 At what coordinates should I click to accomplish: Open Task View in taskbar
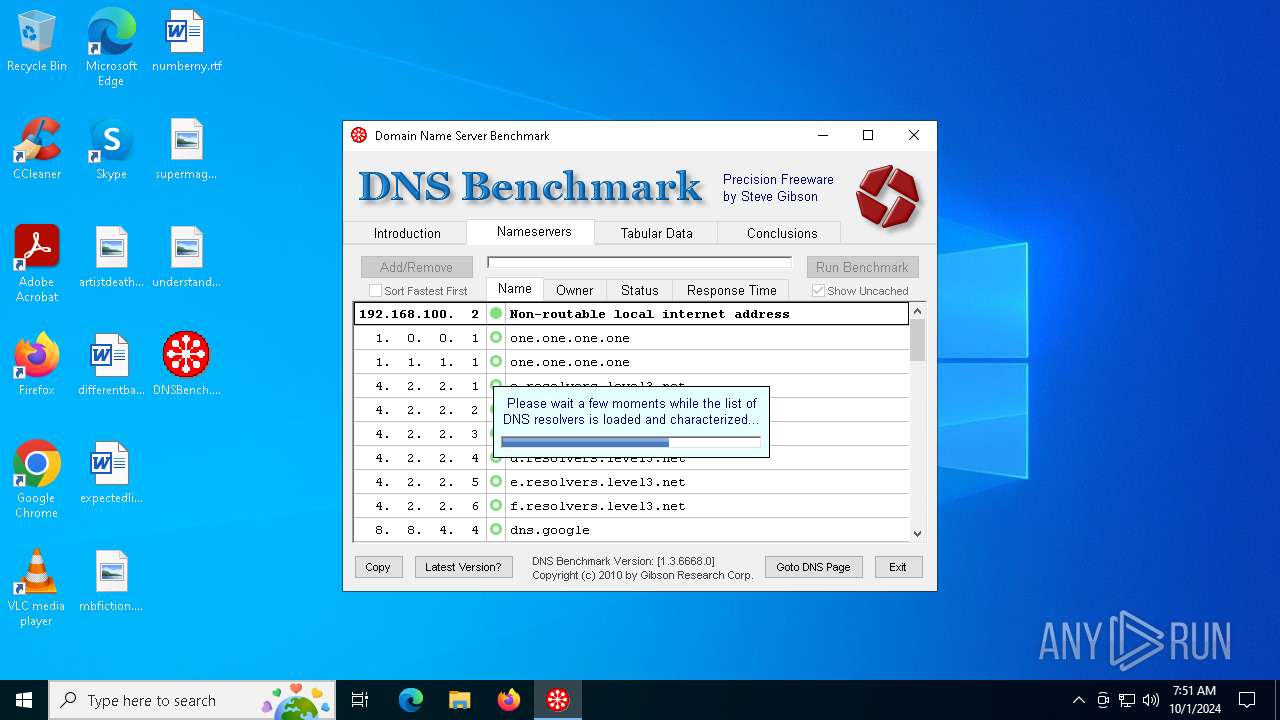tap(360, 700)
